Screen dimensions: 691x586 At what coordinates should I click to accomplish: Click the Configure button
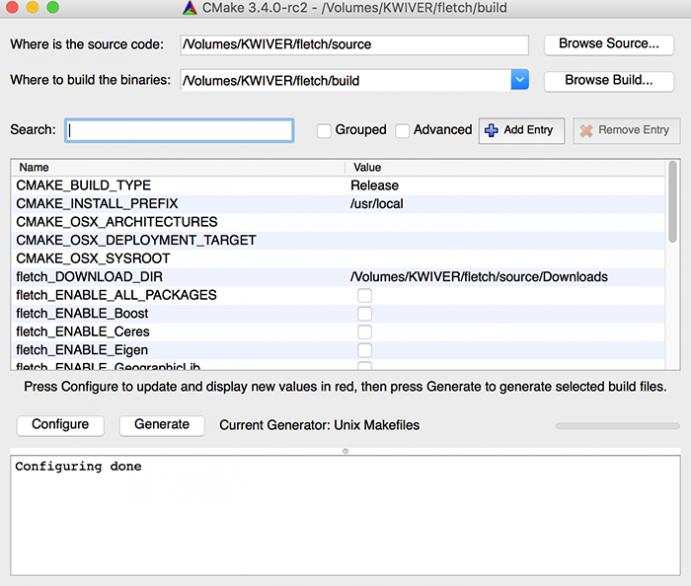pos(60,425)
